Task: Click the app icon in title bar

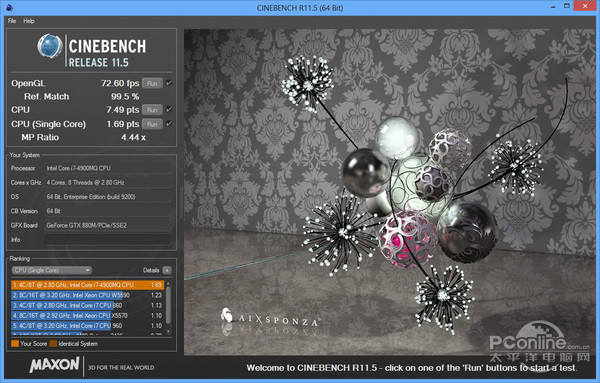Action: [x=9, y=7]
